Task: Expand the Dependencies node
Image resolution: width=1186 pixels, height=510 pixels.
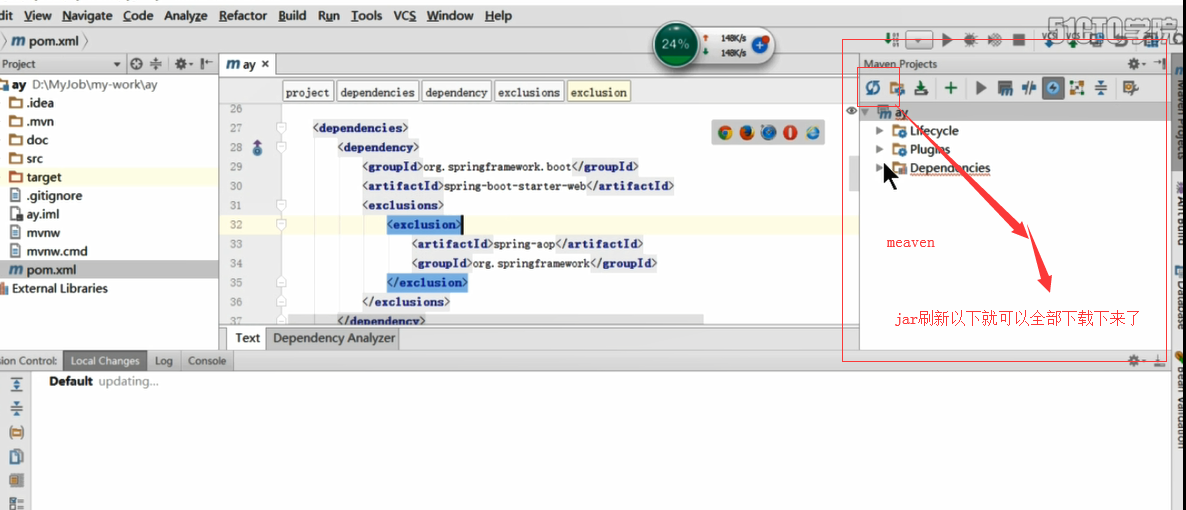Action: [x=879, y=167]
